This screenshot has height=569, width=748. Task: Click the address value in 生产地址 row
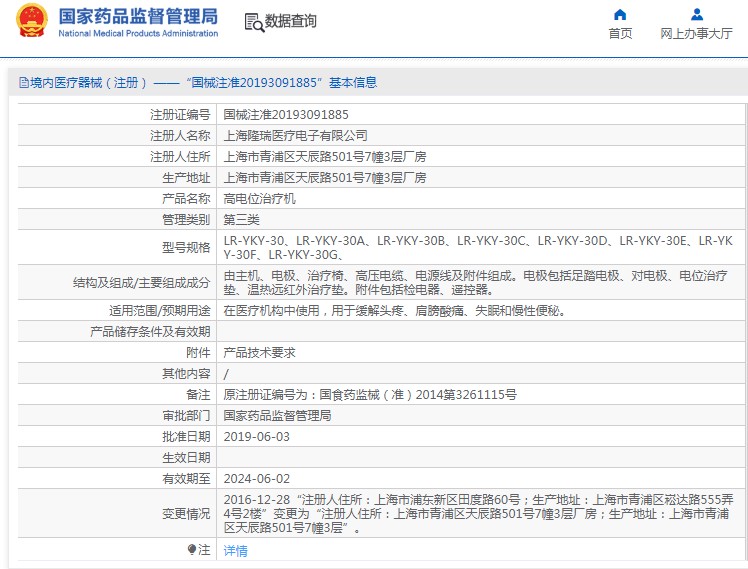click(x=324, y=177)
